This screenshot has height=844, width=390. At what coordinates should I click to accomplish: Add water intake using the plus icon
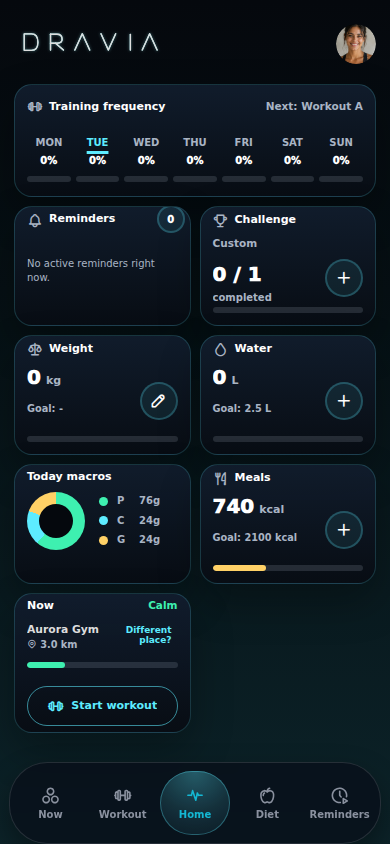(344, 401)
